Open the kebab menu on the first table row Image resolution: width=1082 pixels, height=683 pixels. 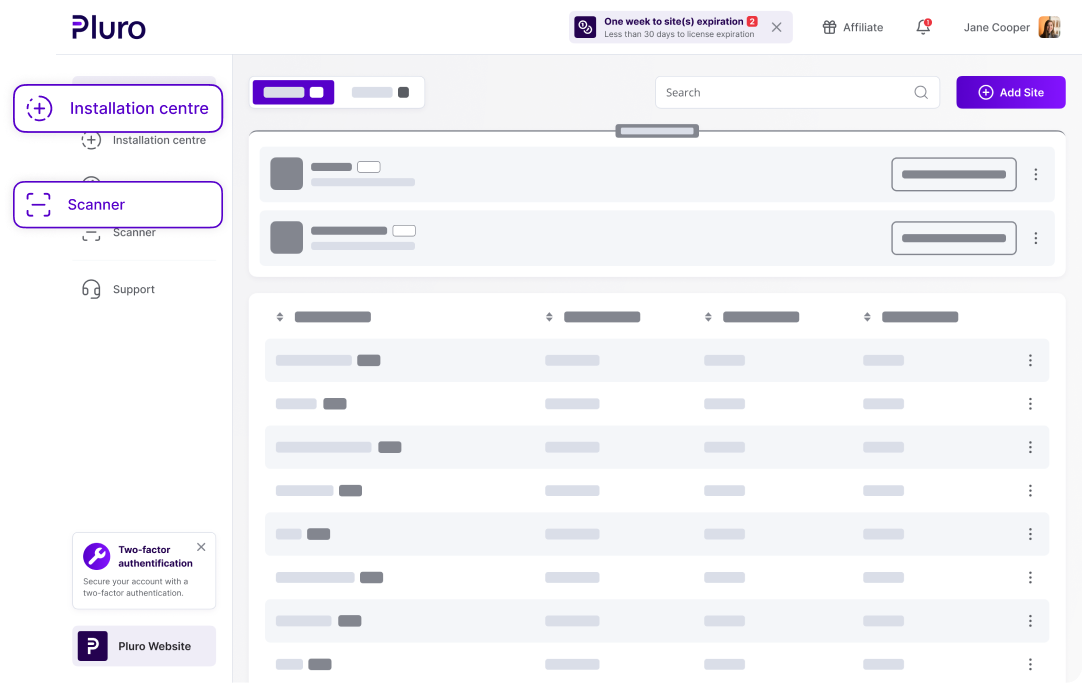[1030, 360]
